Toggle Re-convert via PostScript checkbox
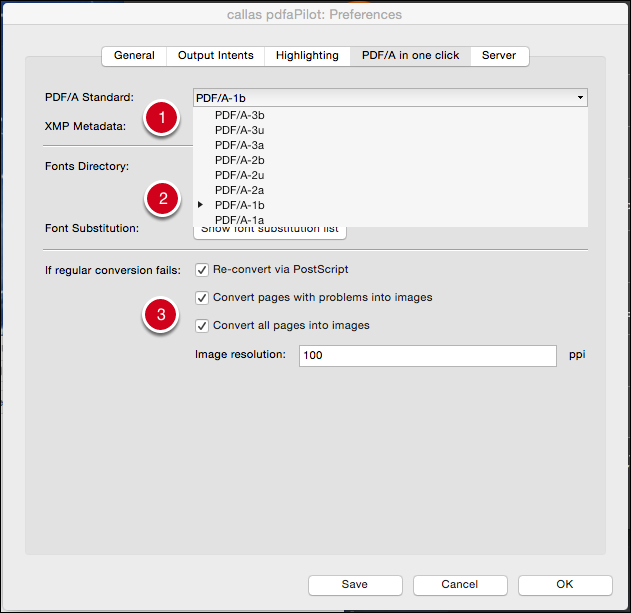This screenshot has height=613, width=631. coord(202,270)
